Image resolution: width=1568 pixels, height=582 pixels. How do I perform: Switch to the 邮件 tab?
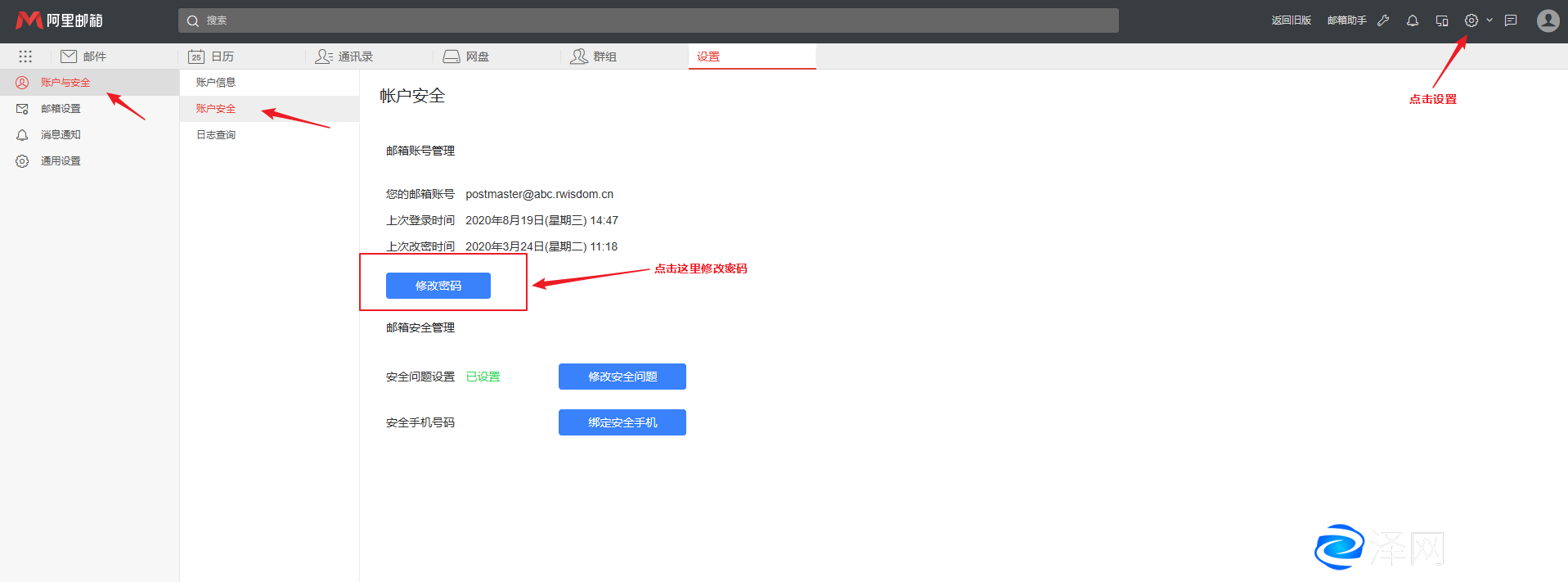point(84,56)
